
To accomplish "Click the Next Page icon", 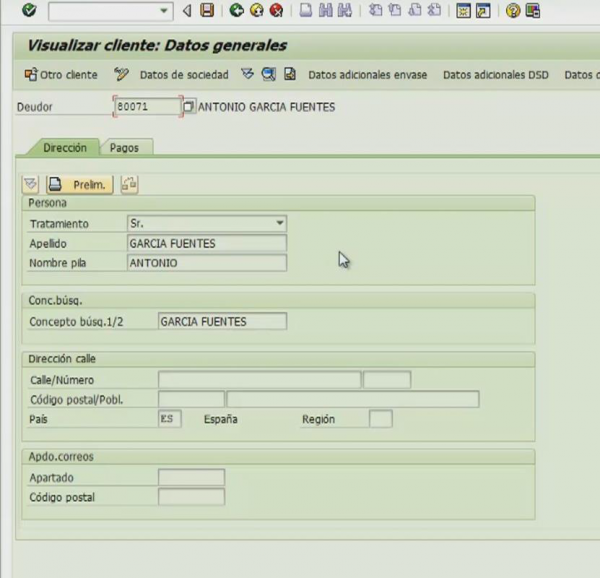I will pos(414,10).
